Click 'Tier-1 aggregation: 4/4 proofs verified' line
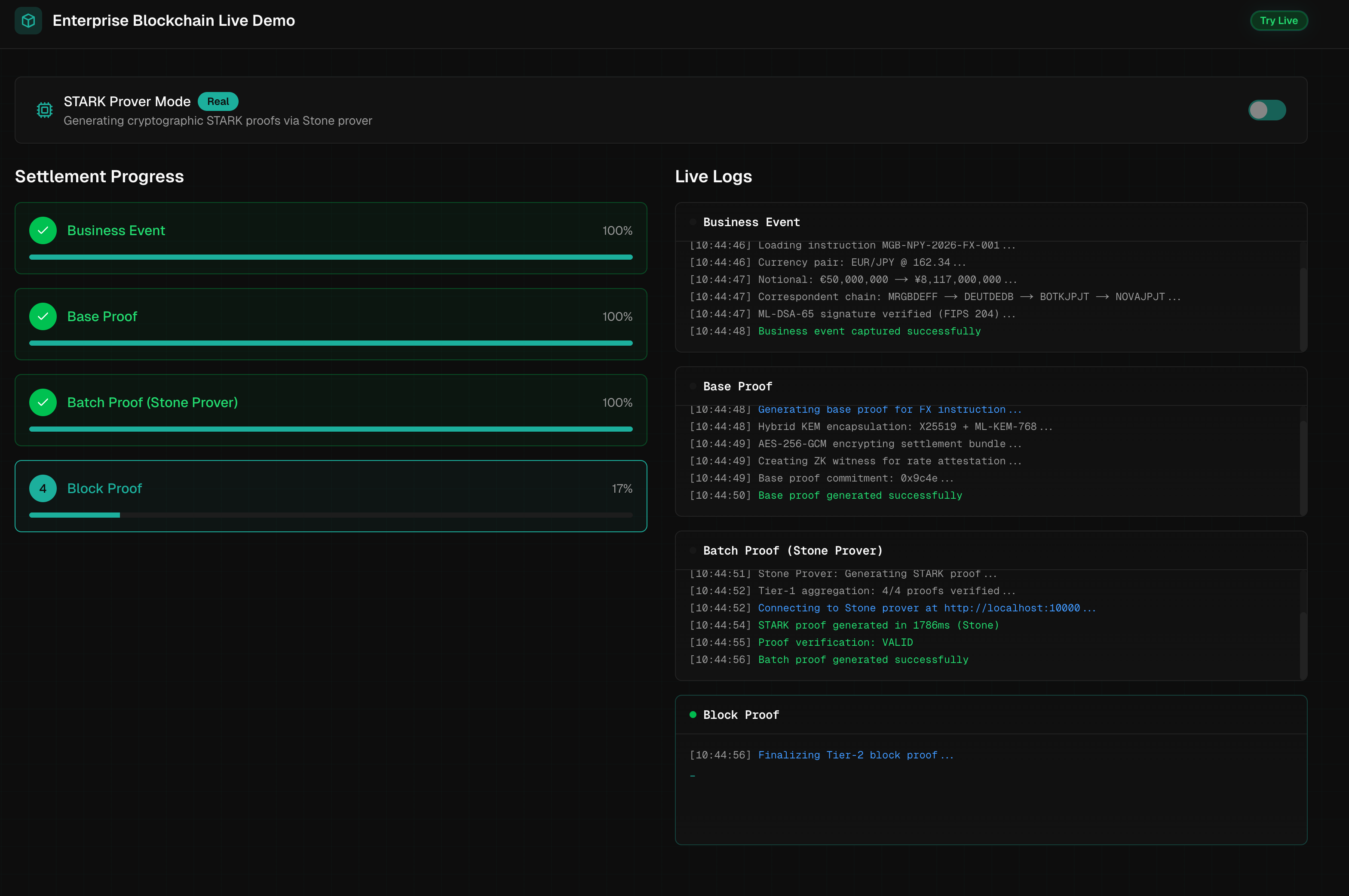The image size is (1349, 896). (x=852, y=590)
